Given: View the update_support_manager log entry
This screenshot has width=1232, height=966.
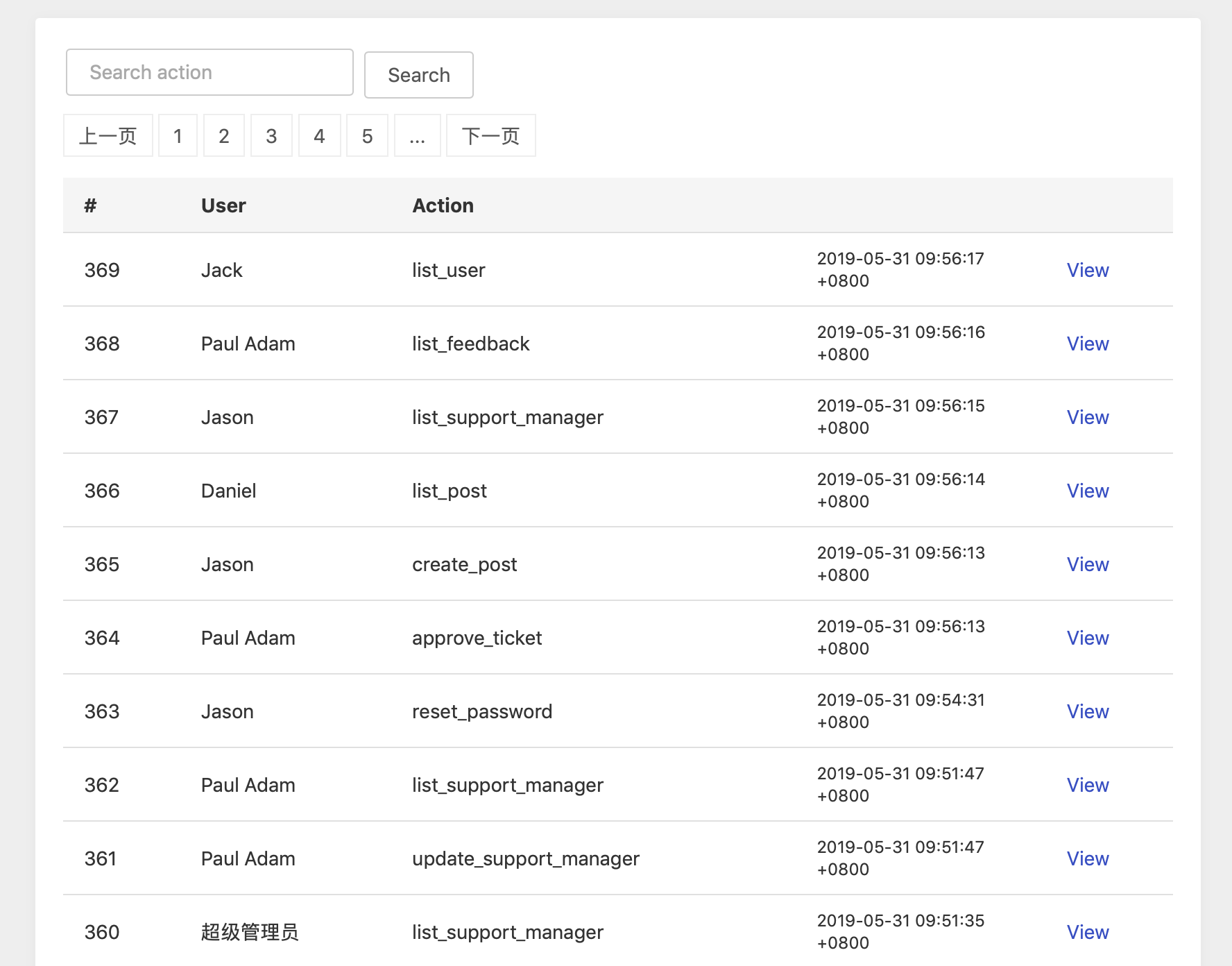Looking at the screenshot, I should coord(1088,858).
